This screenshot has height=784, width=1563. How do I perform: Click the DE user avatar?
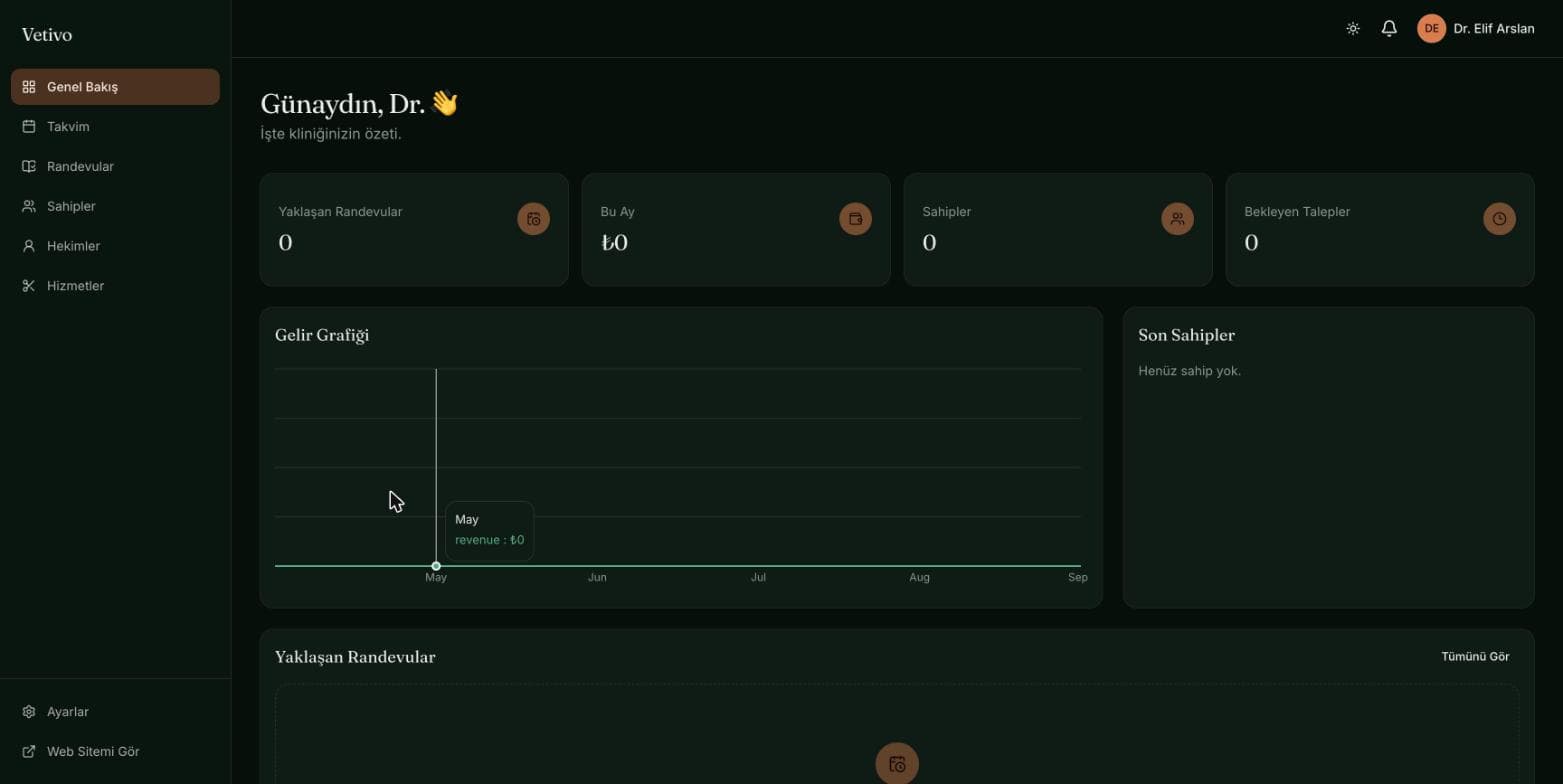[1431, 29]
